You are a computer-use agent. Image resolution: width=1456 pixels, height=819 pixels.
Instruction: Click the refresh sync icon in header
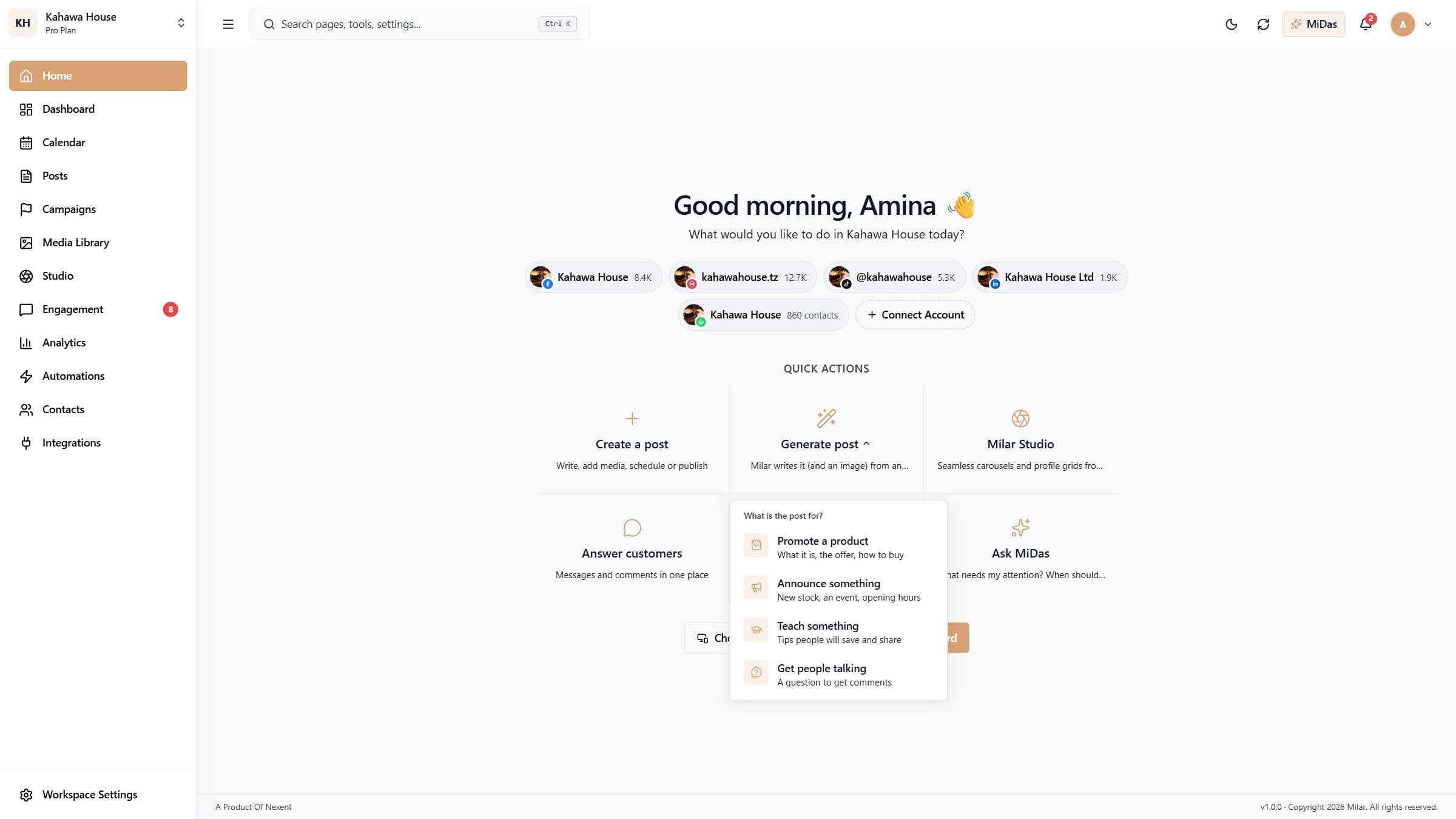1263,24
